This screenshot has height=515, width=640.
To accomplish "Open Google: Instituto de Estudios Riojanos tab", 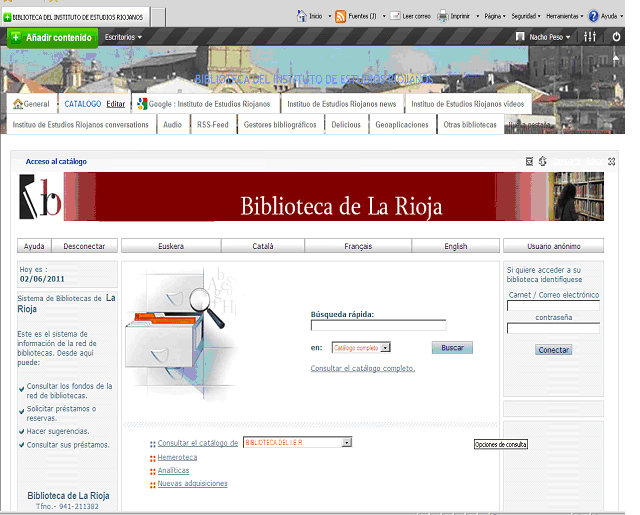I will click(204, 104).
